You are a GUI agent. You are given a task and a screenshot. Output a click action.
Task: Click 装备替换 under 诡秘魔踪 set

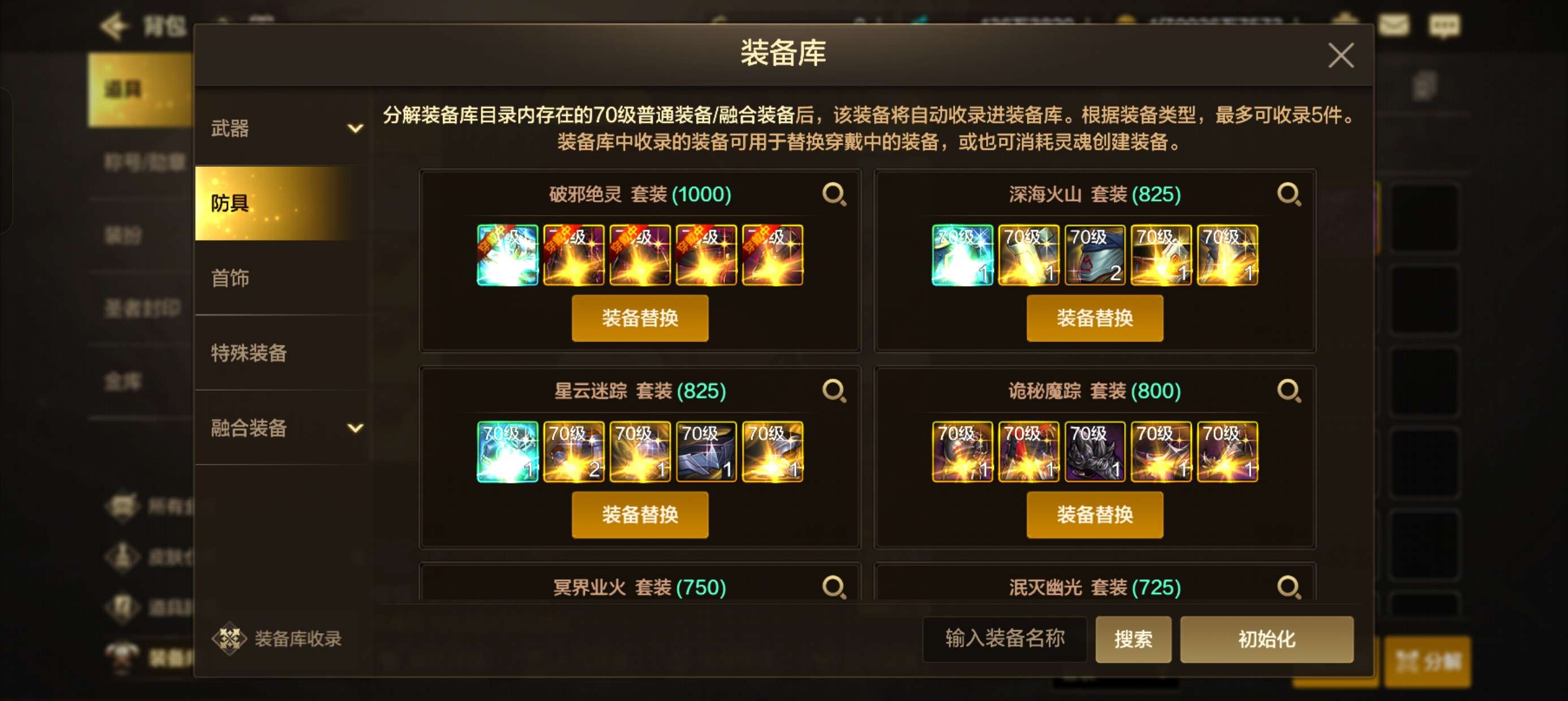[1095, 515]
